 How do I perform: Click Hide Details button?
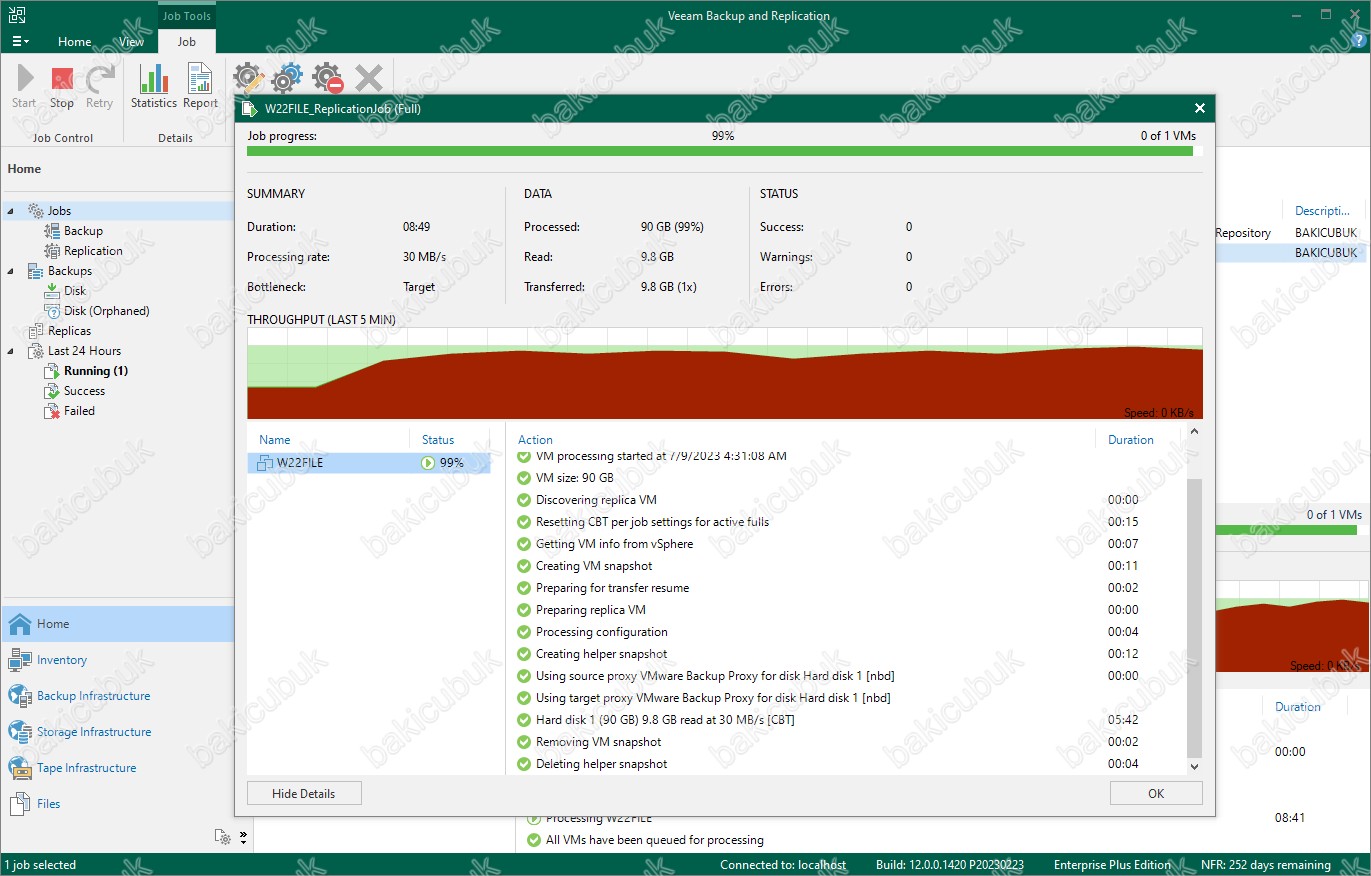pos(304,793)
